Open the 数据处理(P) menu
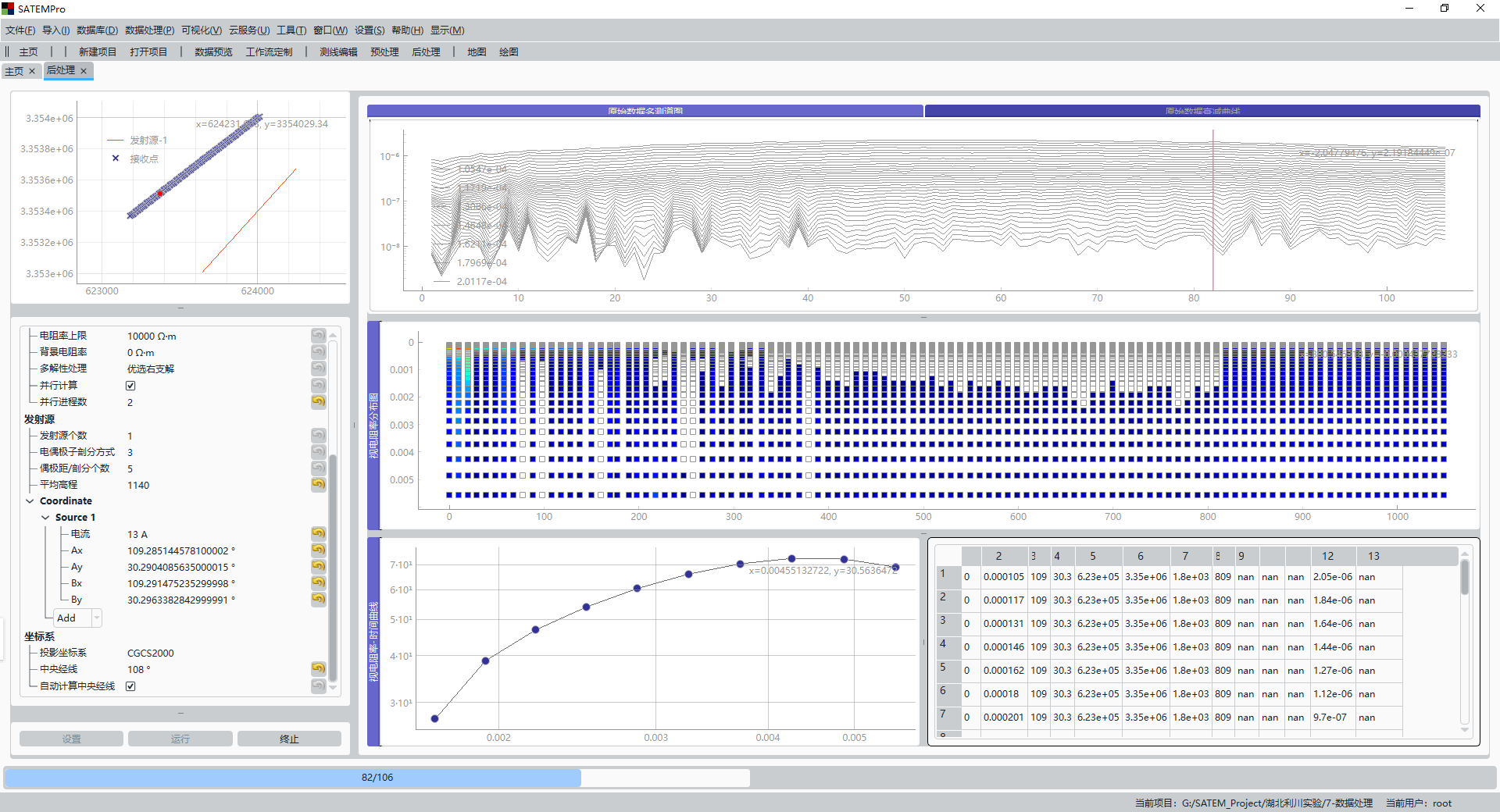 coord(149,30)
